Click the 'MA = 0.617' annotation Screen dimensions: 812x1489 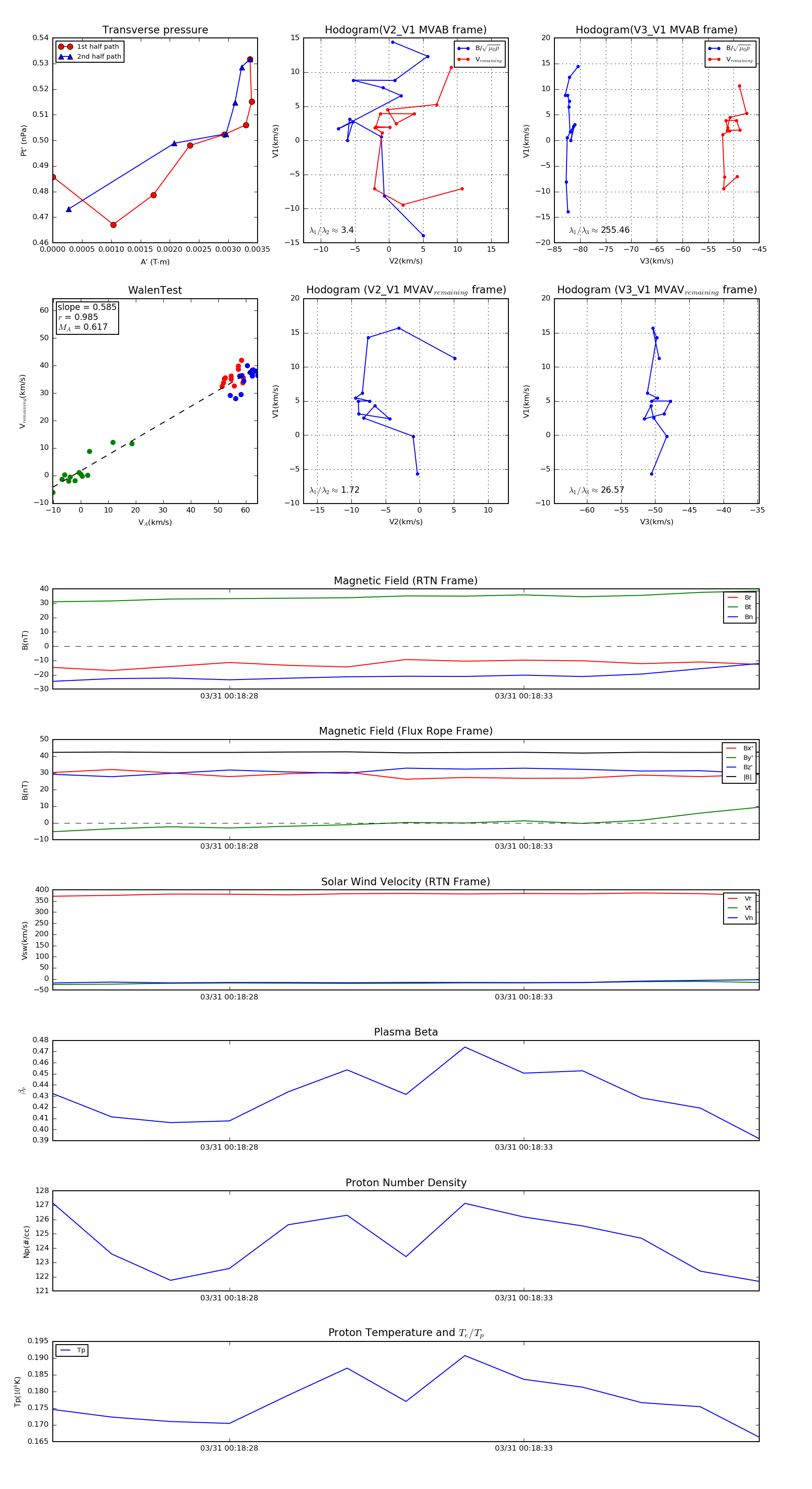coord(83,327)
